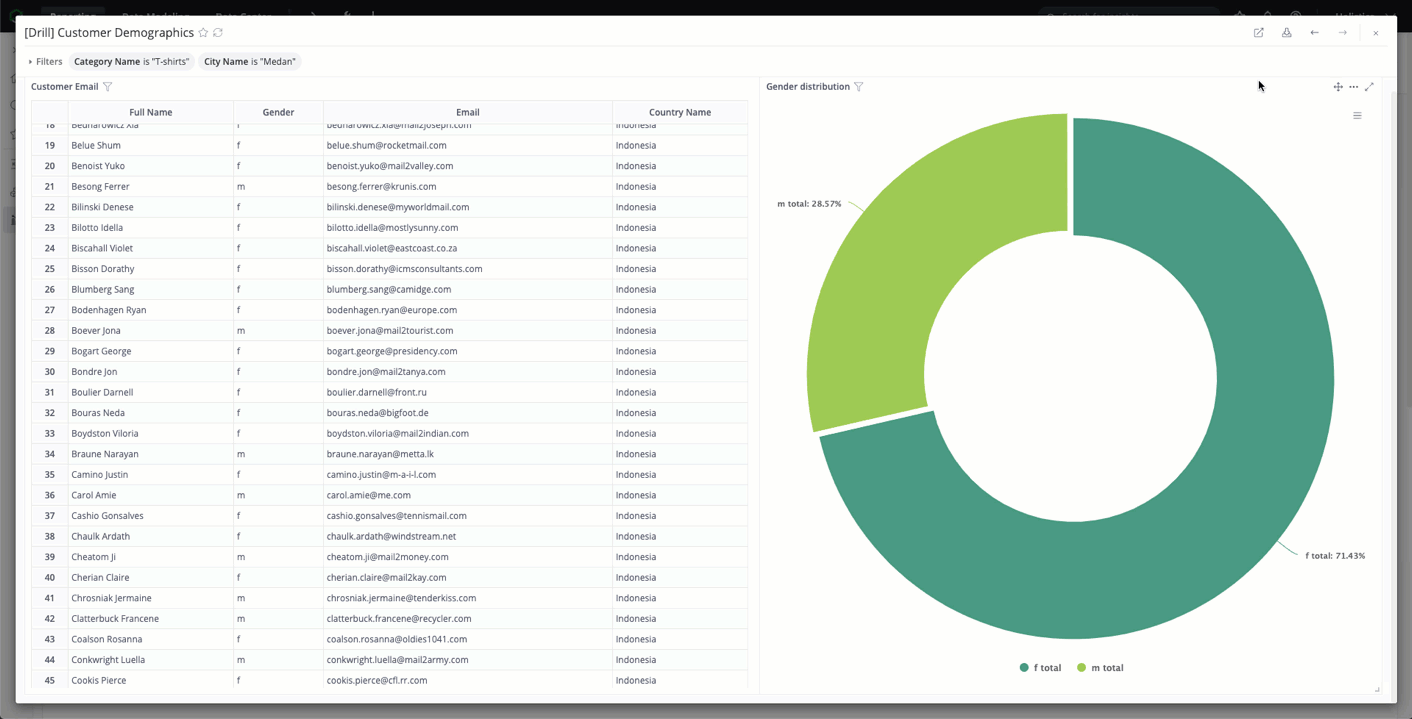Click the Category Name is T-shirts filter chip
The height and width of the screenshot is (719, 1412).
[130, 61]
